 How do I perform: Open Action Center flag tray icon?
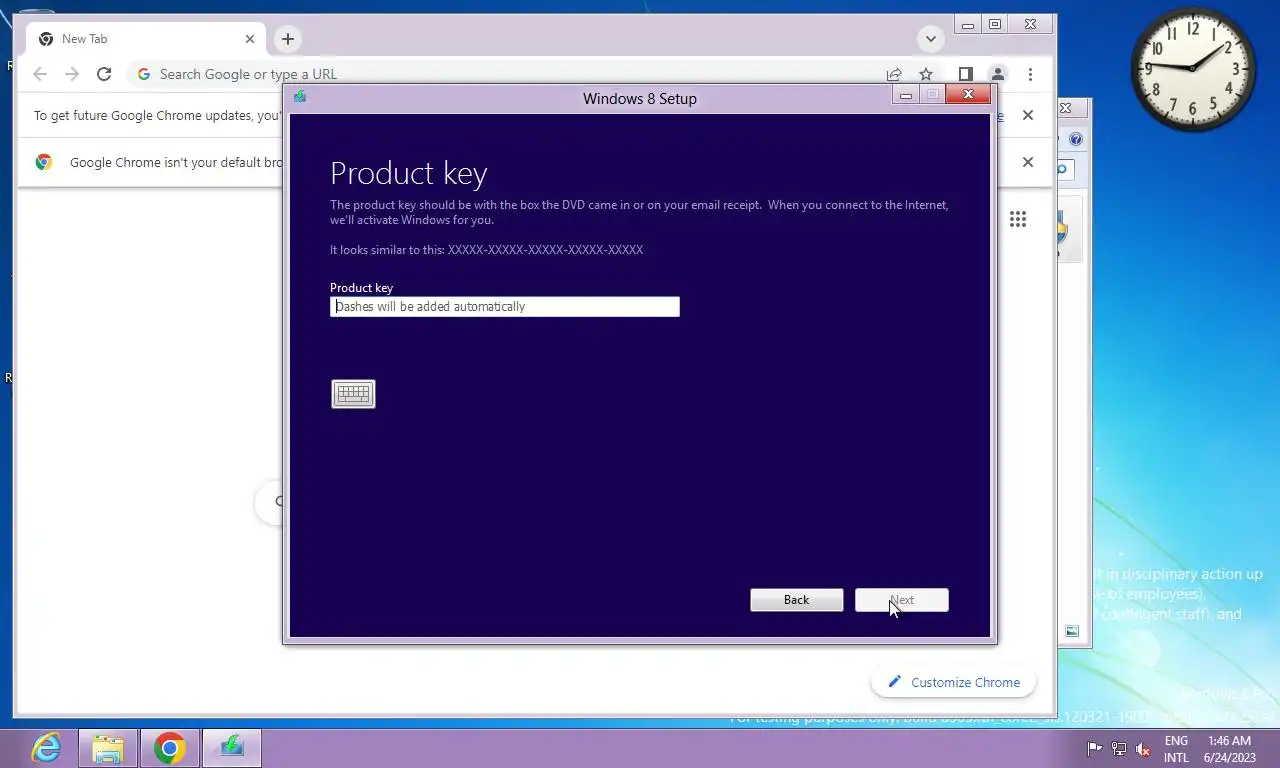coord(1095,749)
